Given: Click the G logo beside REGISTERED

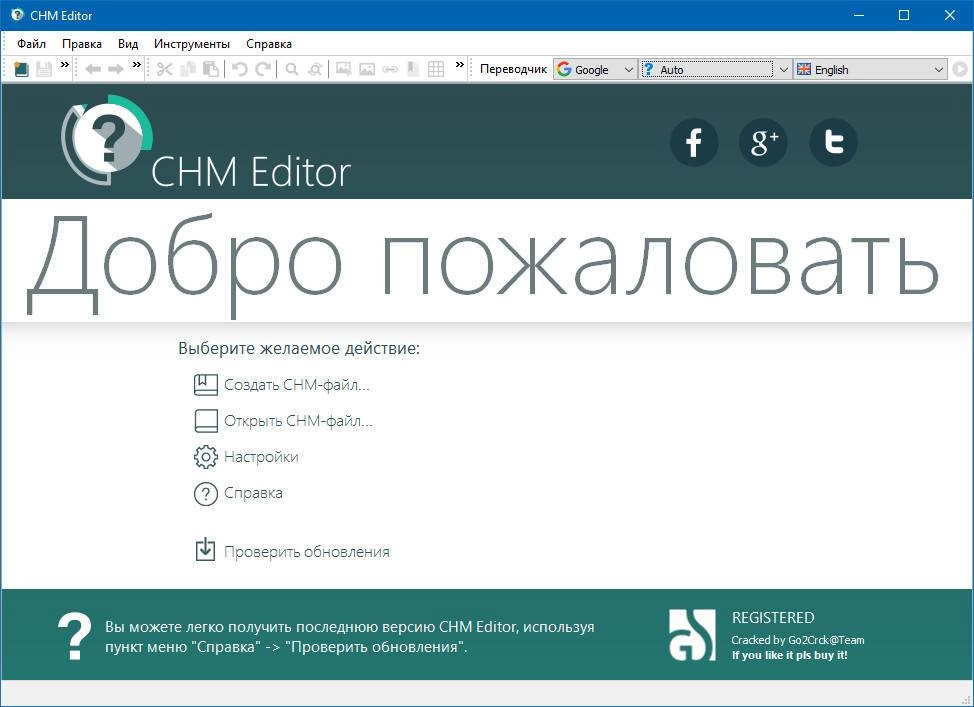Looking at the screenshot, I should coord(692,635).
